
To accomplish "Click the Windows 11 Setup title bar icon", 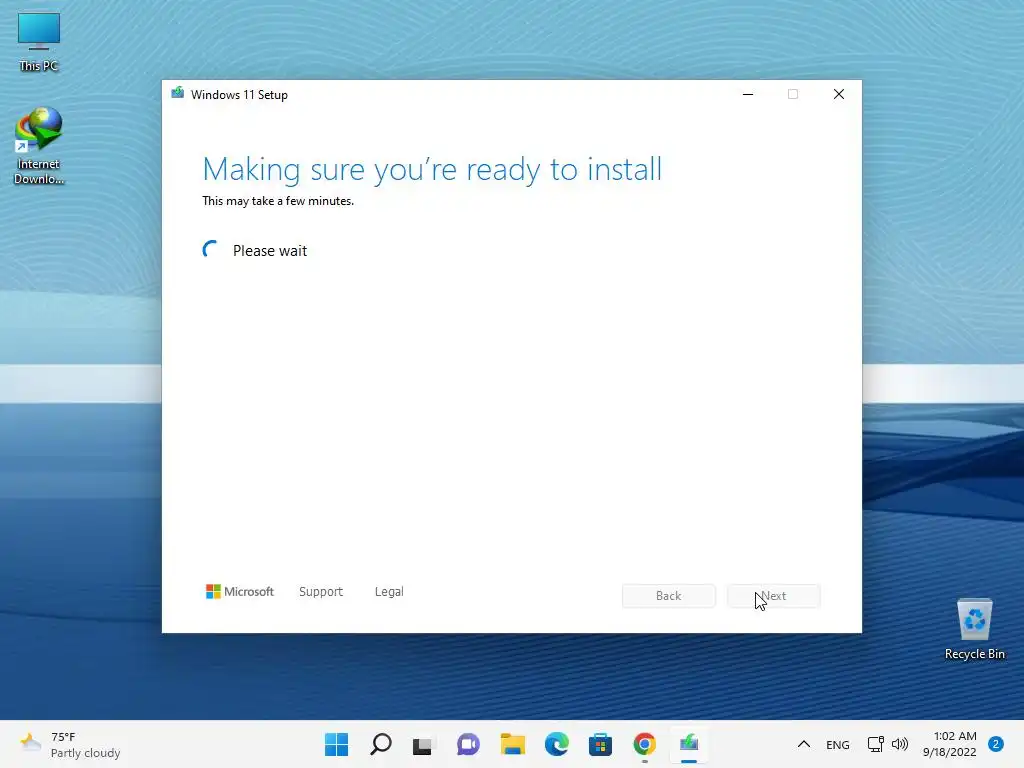I will click(x=178, y=93).
